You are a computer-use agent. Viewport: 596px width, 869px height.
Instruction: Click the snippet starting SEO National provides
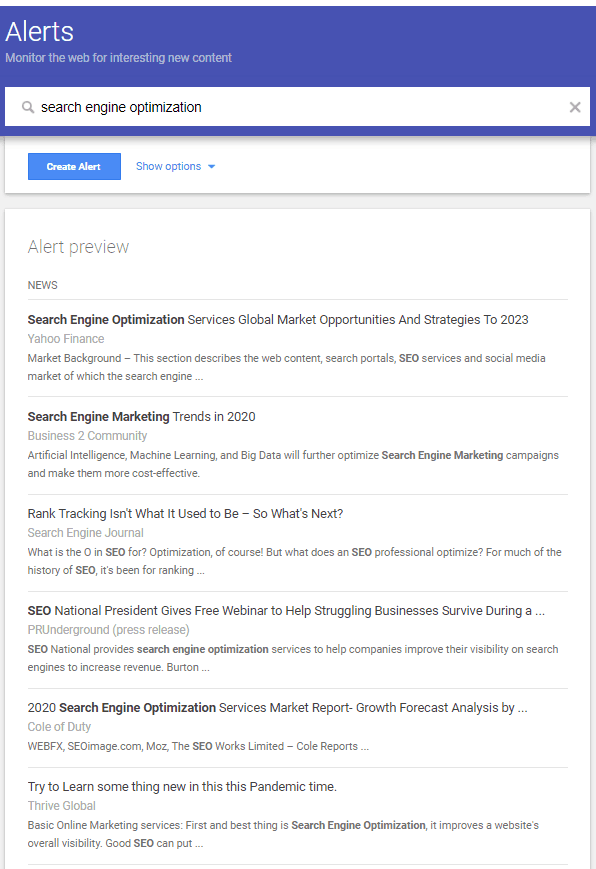click(293, 658)
